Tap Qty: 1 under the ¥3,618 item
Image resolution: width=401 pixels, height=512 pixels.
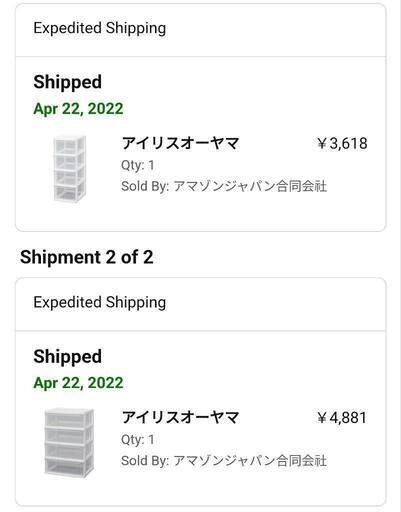tap(138, 165)
